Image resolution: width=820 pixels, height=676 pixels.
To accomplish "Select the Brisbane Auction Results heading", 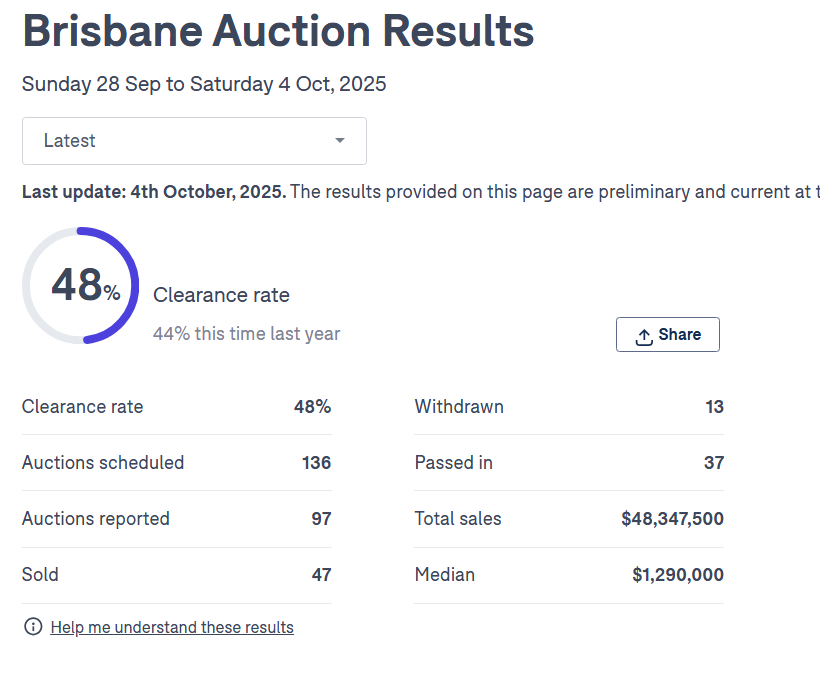I will (278, 32).
